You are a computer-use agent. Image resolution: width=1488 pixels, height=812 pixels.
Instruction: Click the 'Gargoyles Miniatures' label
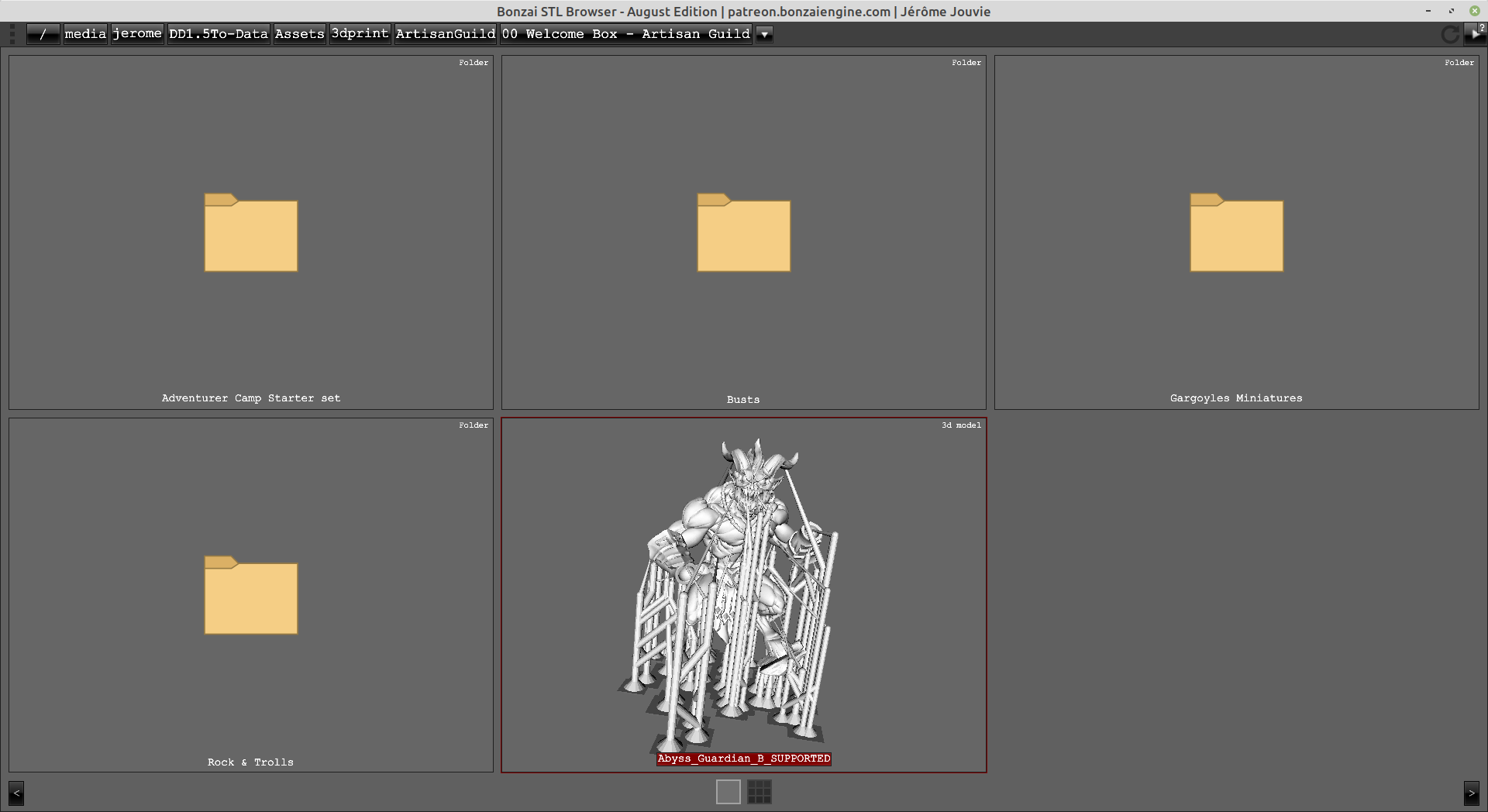[x=1236, y=398]
